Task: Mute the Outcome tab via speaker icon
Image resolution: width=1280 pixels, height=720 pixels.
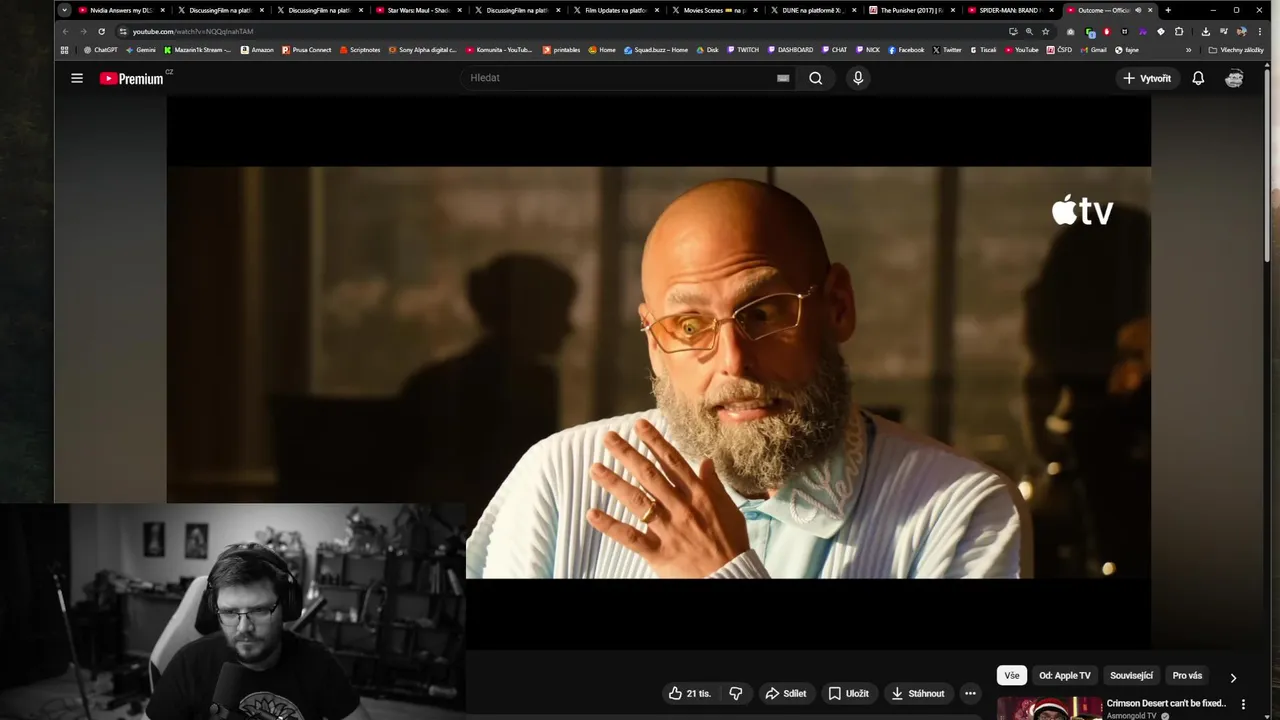Action: pyautogui.click(x=1138, y=10)
